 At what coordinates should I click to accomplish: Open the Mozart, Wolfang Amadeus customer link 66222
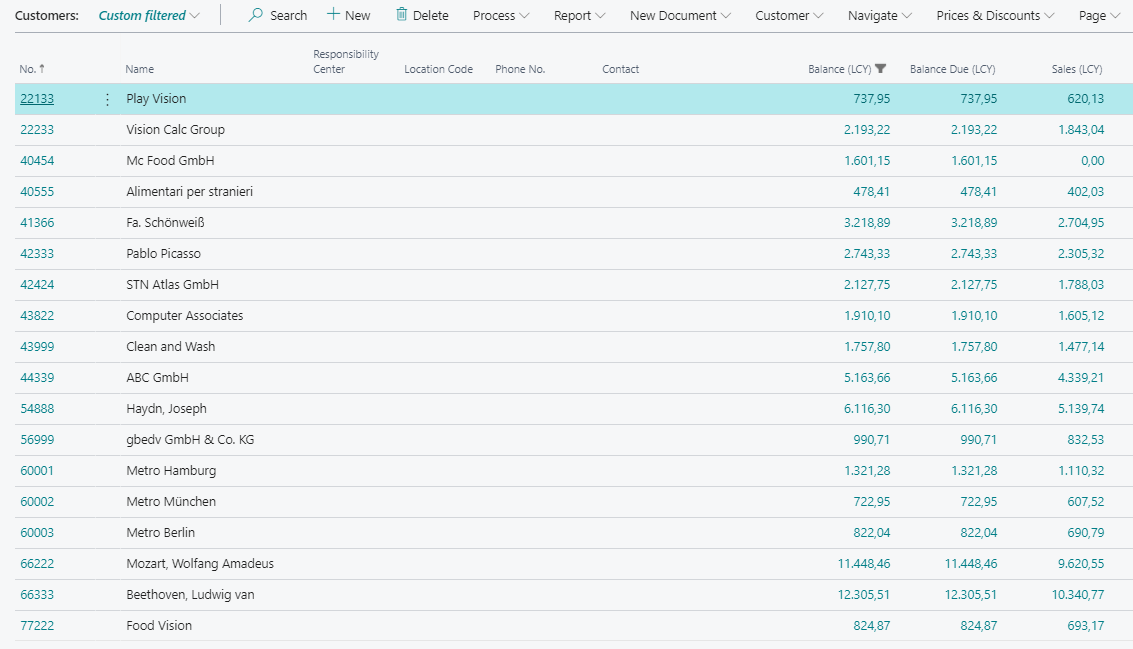pyautogui.click(x=37, y=563)
